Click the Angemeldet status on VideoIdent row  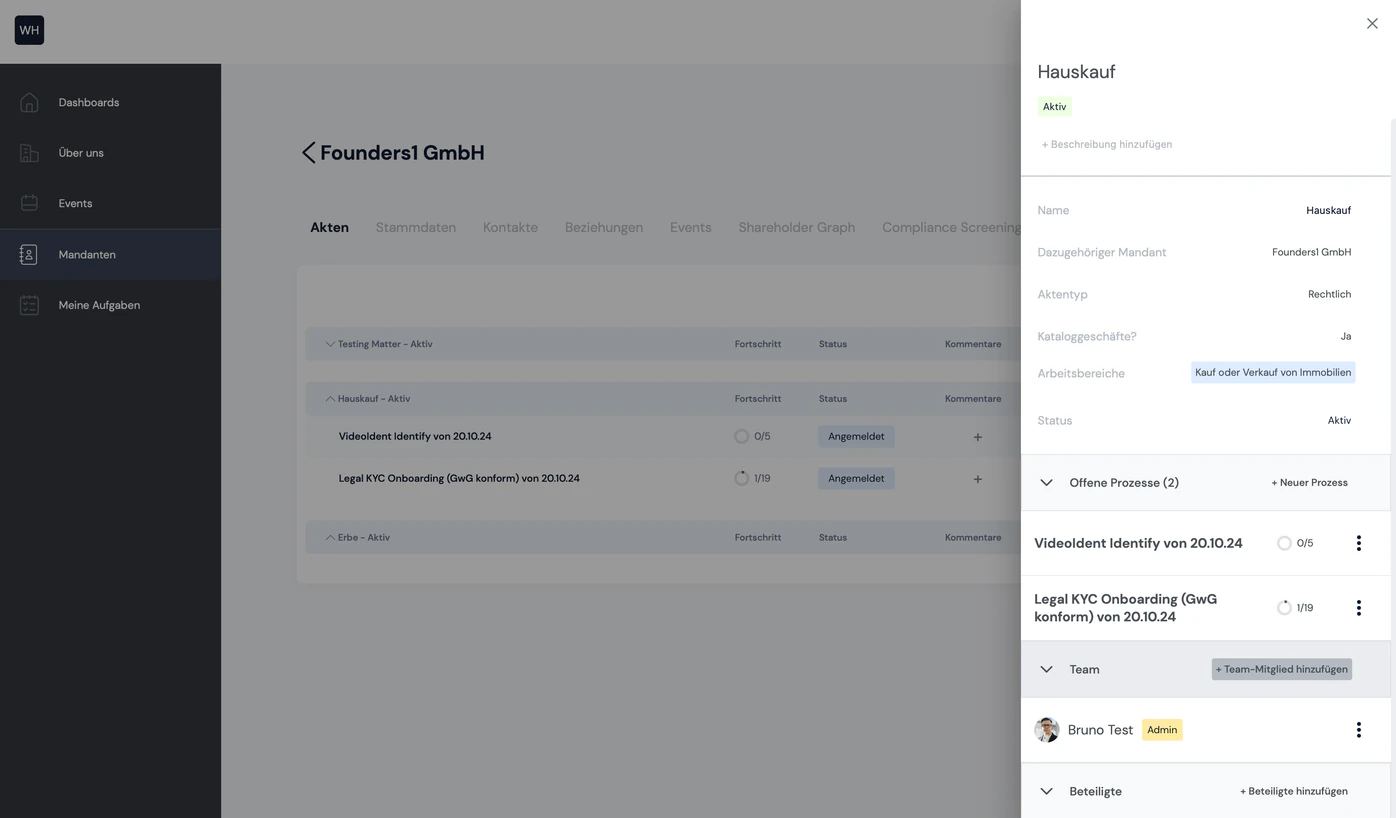(x=856, y=437)
